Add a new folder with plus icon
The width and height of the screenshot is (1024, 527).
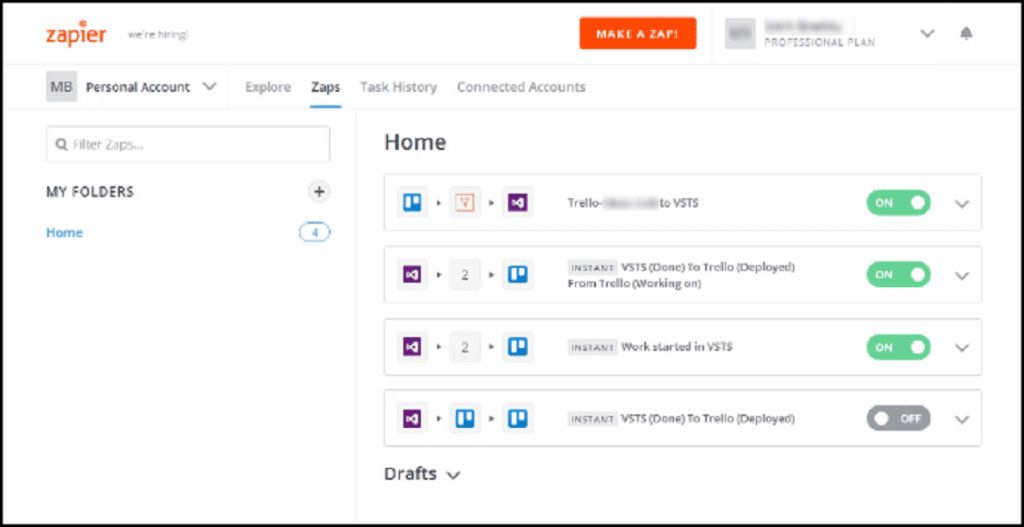click(x=318, y=191)
